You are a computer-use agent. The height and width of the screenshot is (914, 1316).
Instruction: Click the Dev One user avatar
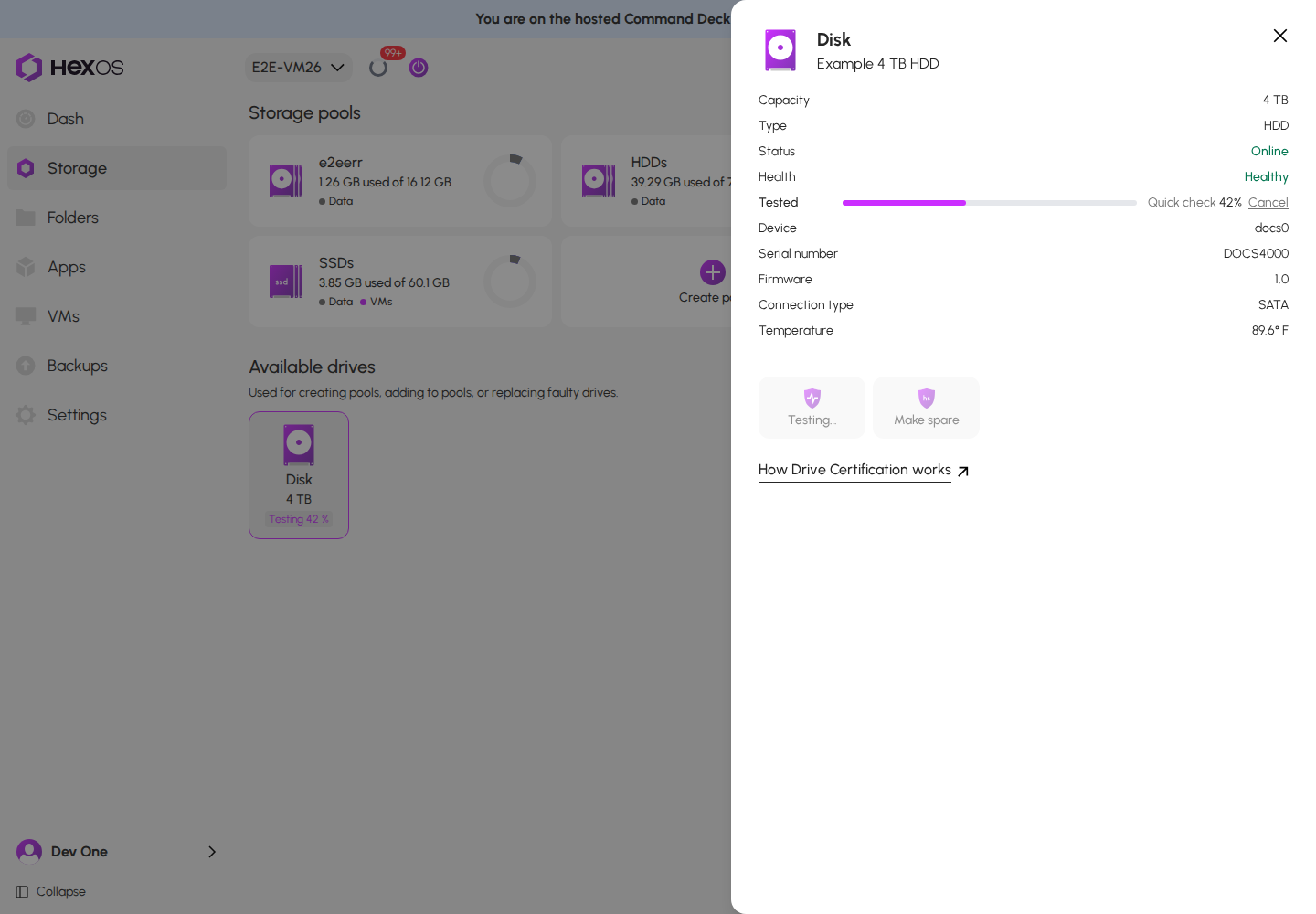[29, 852]
